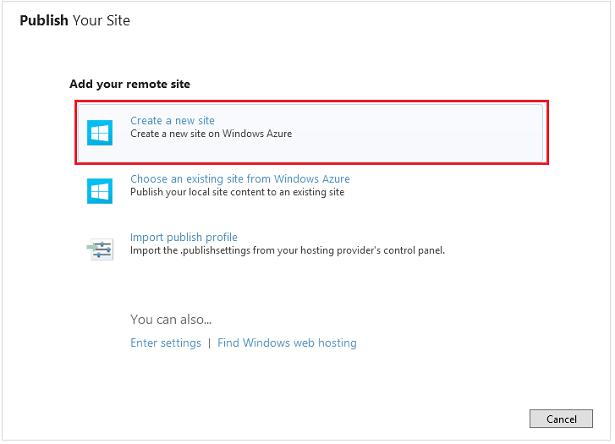Click the Import publish profile icon

[100, 249]
